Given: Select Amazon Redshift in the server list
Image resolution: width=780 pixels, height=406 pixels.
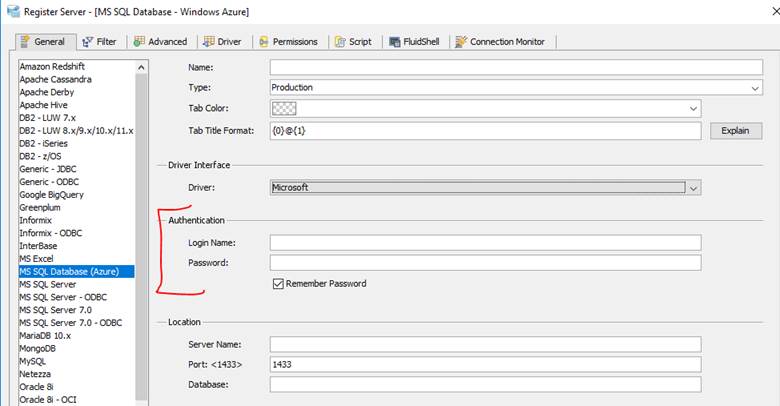Looking at the screenshot, I should click(52, 67).
